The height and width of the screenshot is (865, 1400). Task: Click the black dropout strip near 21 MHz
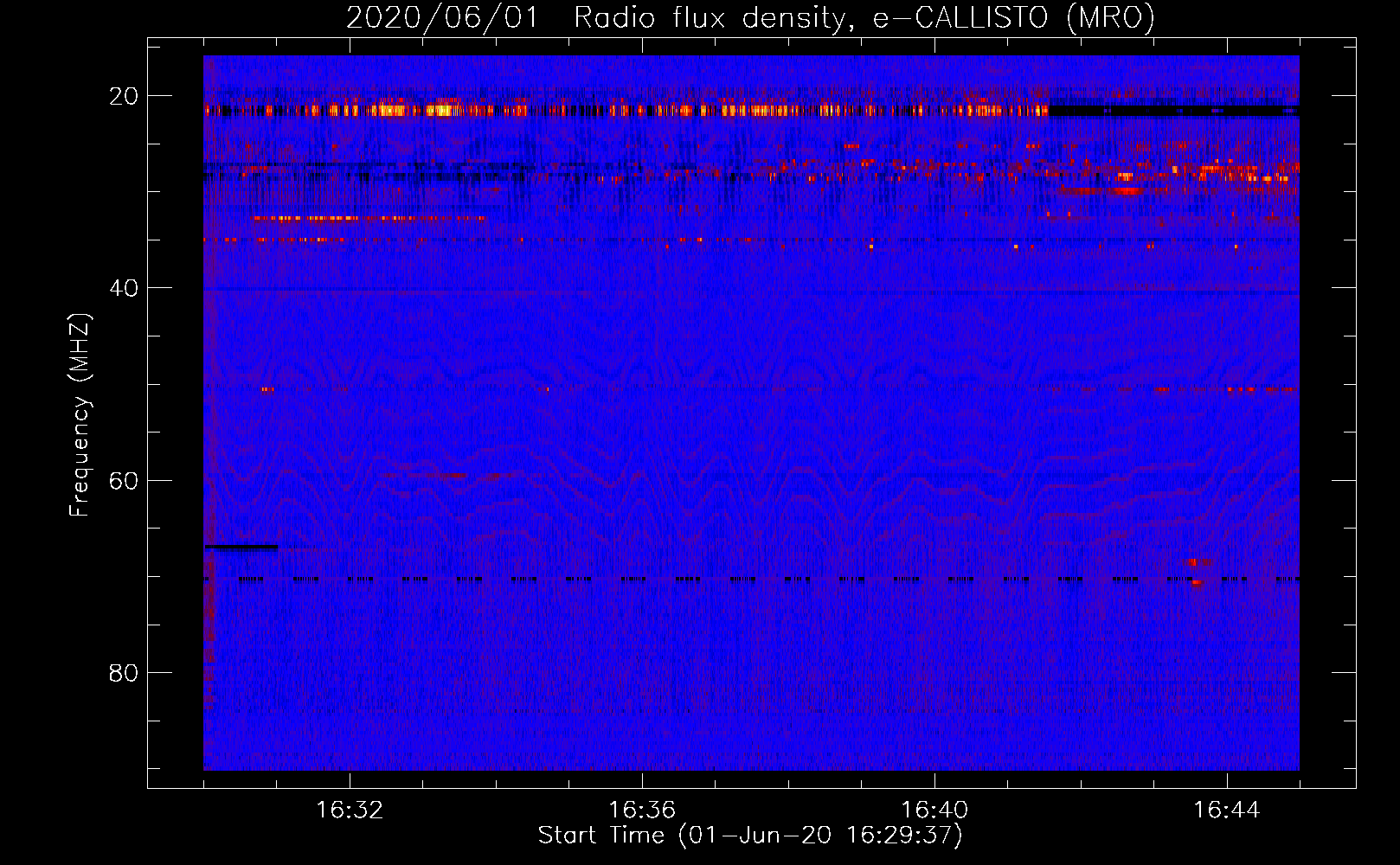[1173, 110]
